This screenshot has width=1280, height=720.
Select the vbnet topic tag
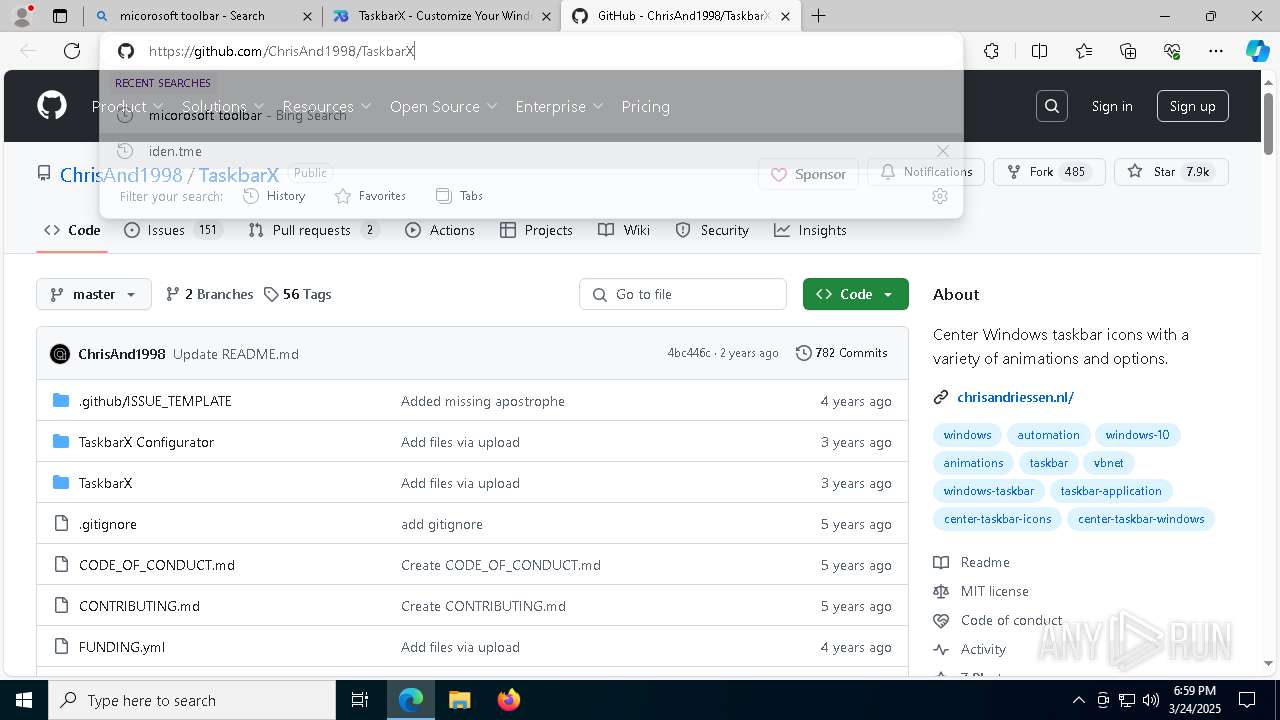(1108, 463)
